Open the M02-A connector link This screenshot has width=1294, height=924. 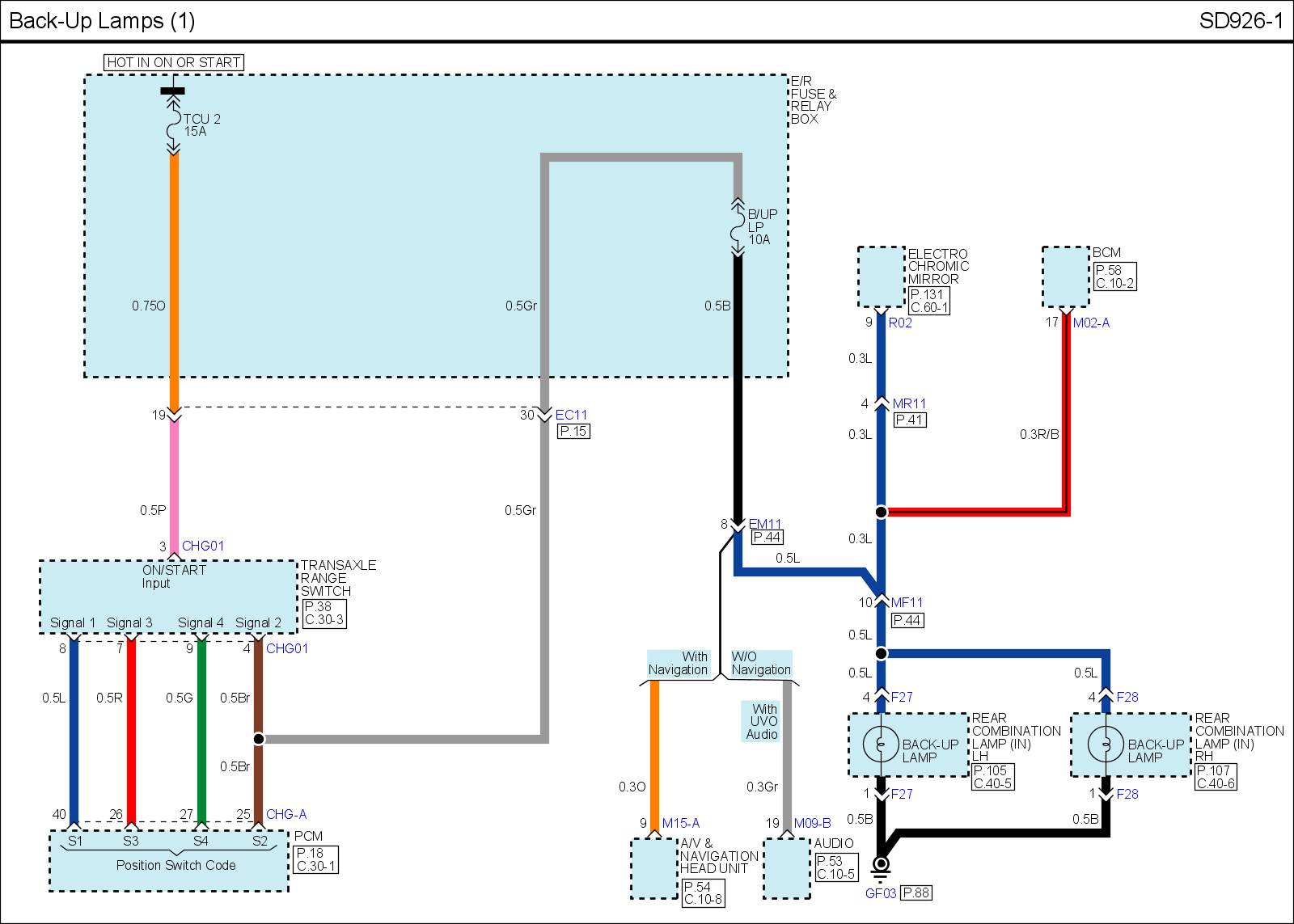[1091, 323]
